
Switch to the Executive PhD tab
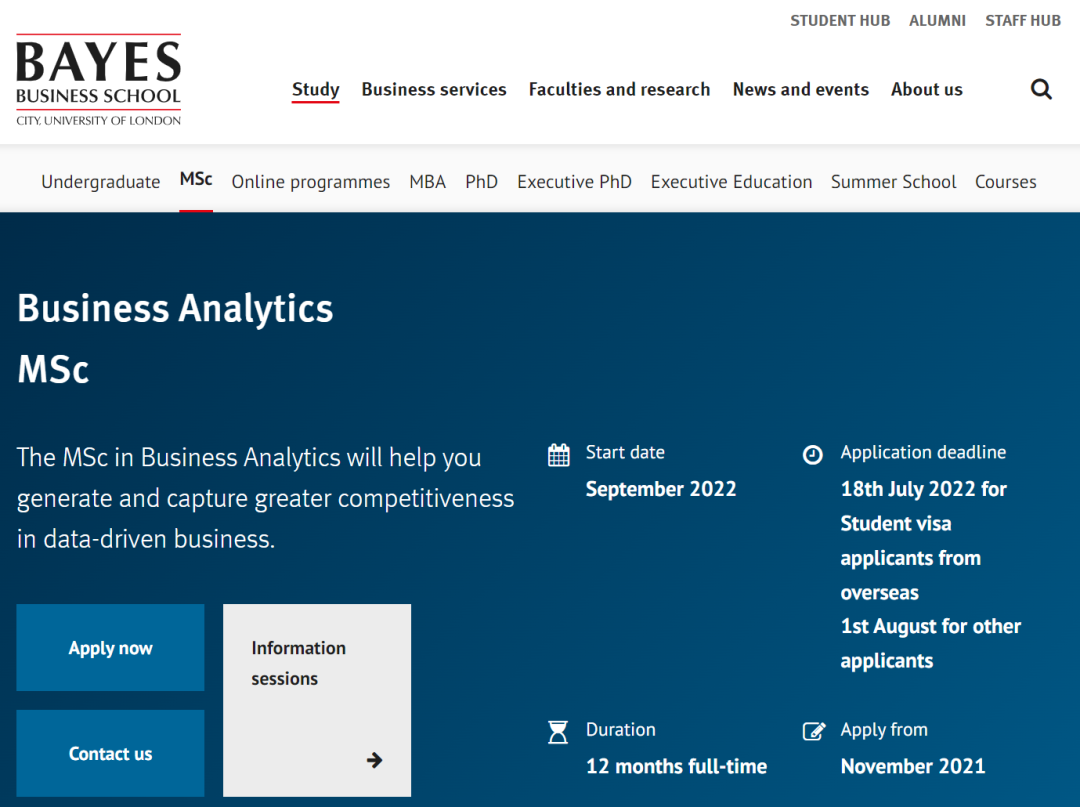tap(574, 182)
